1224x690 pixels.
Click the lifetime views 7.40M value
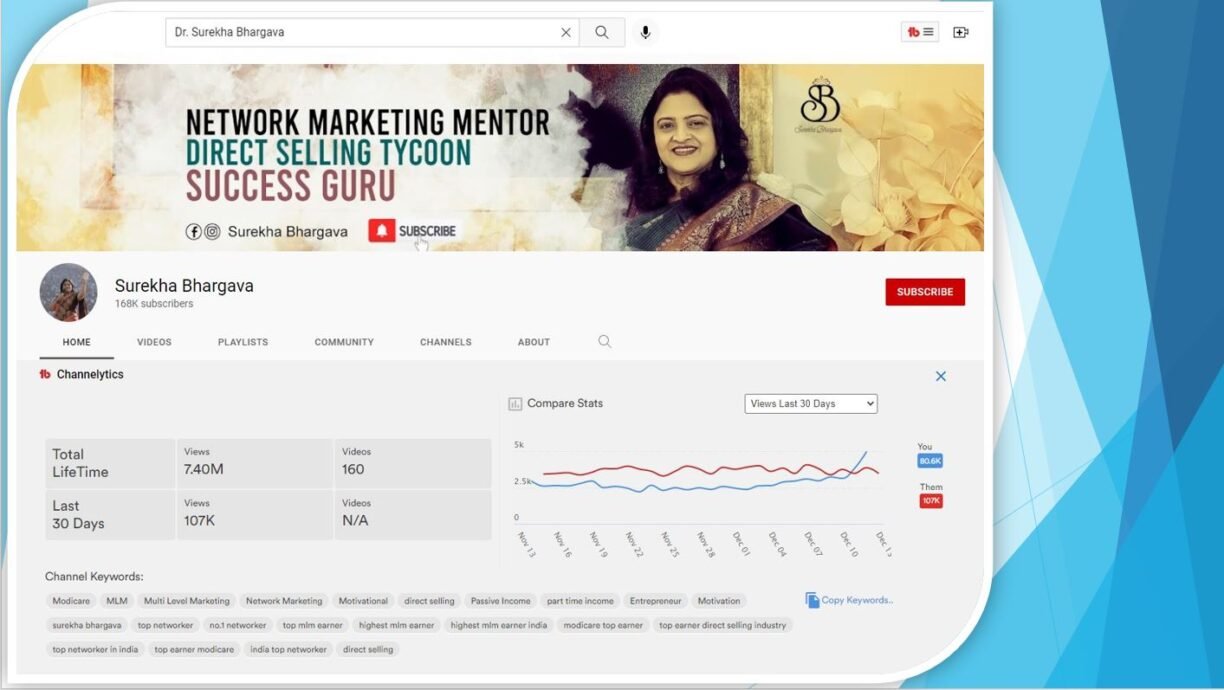tap(204, 469)
